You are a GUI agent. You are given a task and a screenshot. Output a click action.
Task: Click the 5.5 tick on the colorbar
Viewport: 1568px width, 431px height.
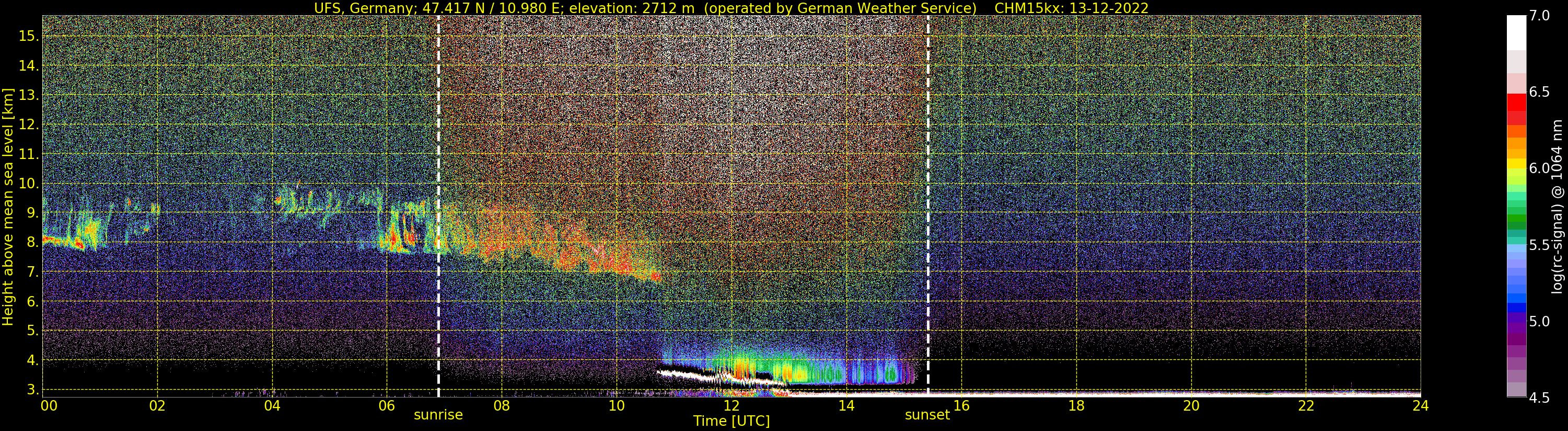coord(1540,245)
